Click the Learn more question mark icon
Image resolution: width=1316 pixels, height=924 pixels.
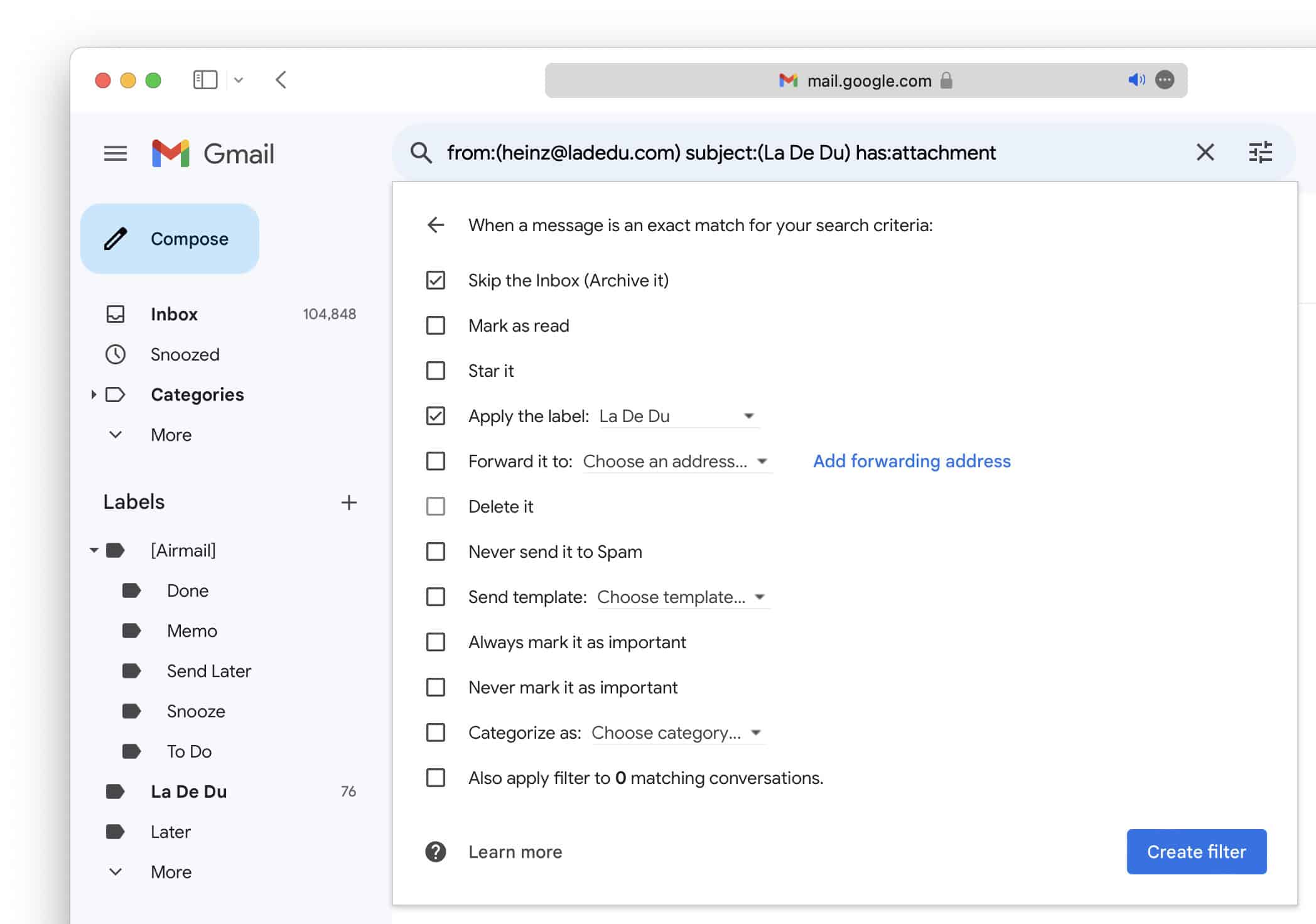(436, 852)
